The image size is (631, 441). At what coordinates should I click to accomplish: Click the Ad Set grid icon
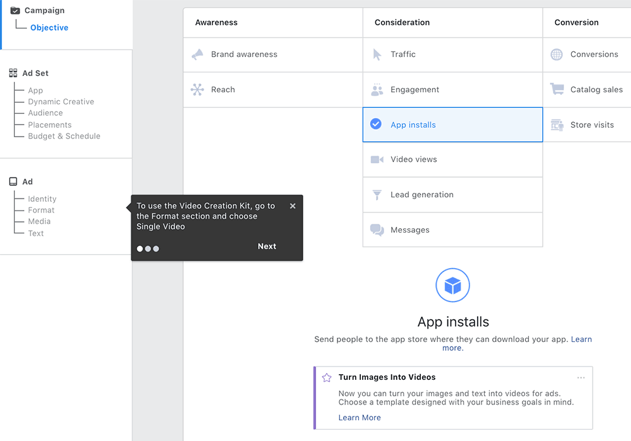[x=13, y=73]
